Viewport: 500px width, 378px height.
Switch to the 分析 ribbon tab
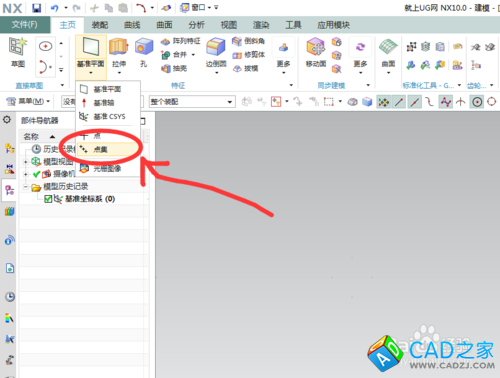(x=196, y=25)
